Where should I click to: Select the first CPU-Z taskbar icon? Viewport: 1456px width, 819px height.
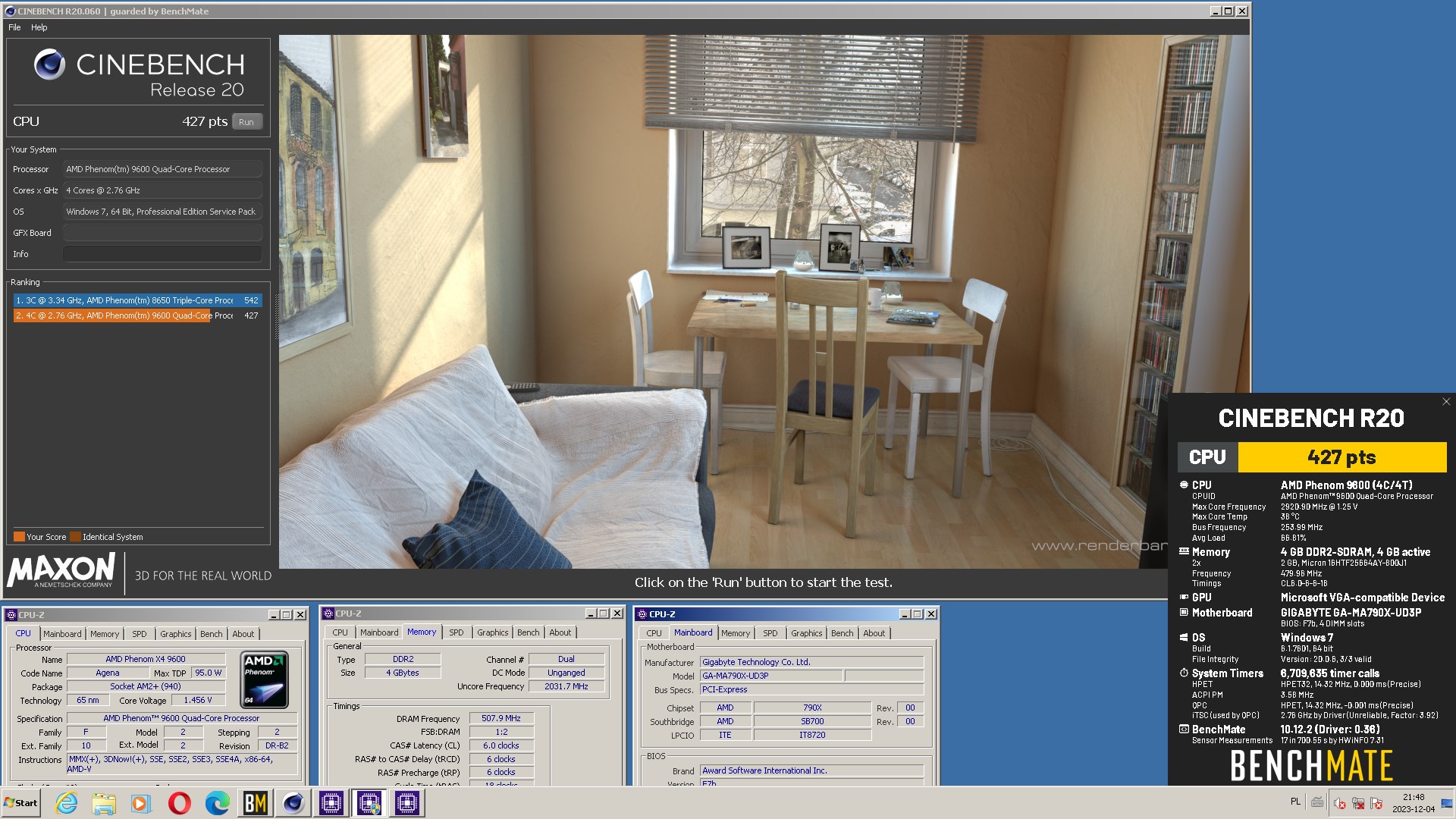[331, 802]
